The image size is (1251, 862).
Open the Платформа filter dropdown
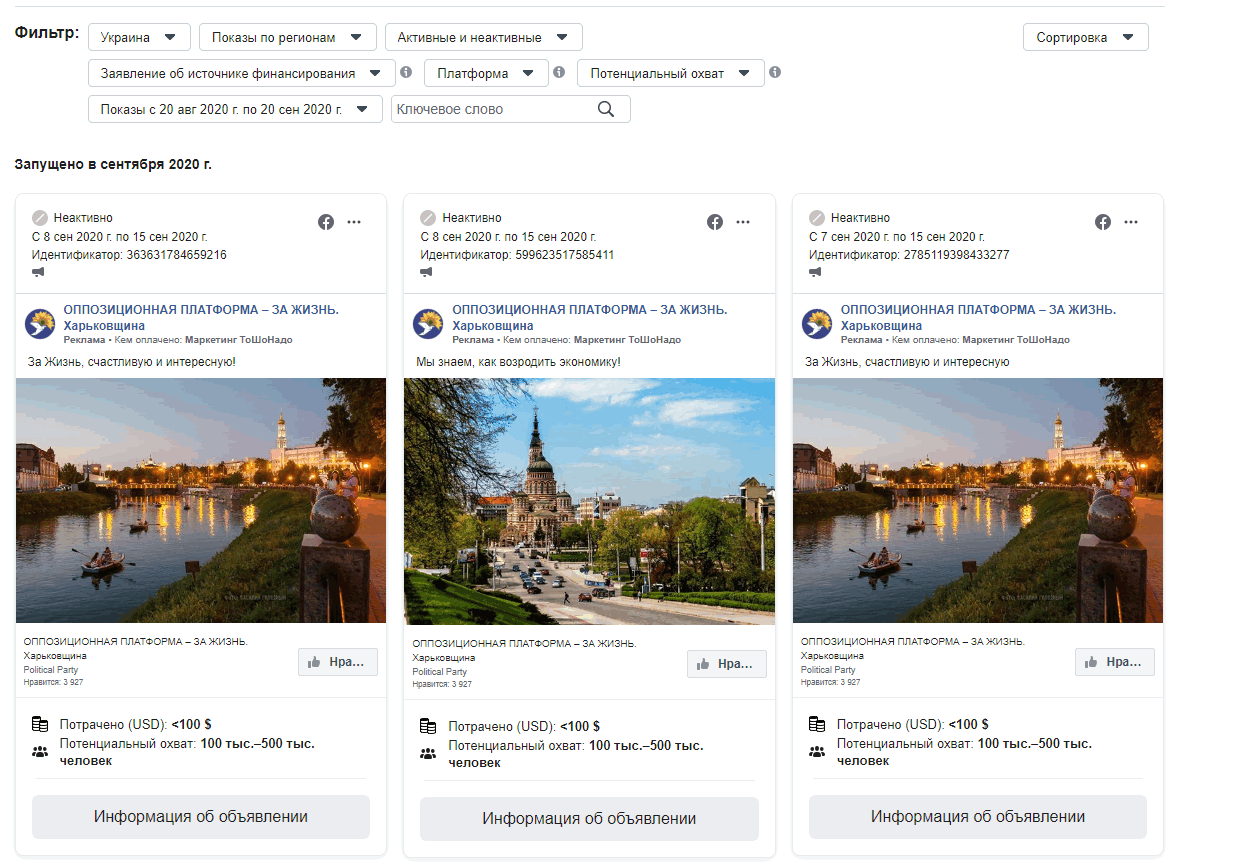pyautogui.click(x=486, y=73)
